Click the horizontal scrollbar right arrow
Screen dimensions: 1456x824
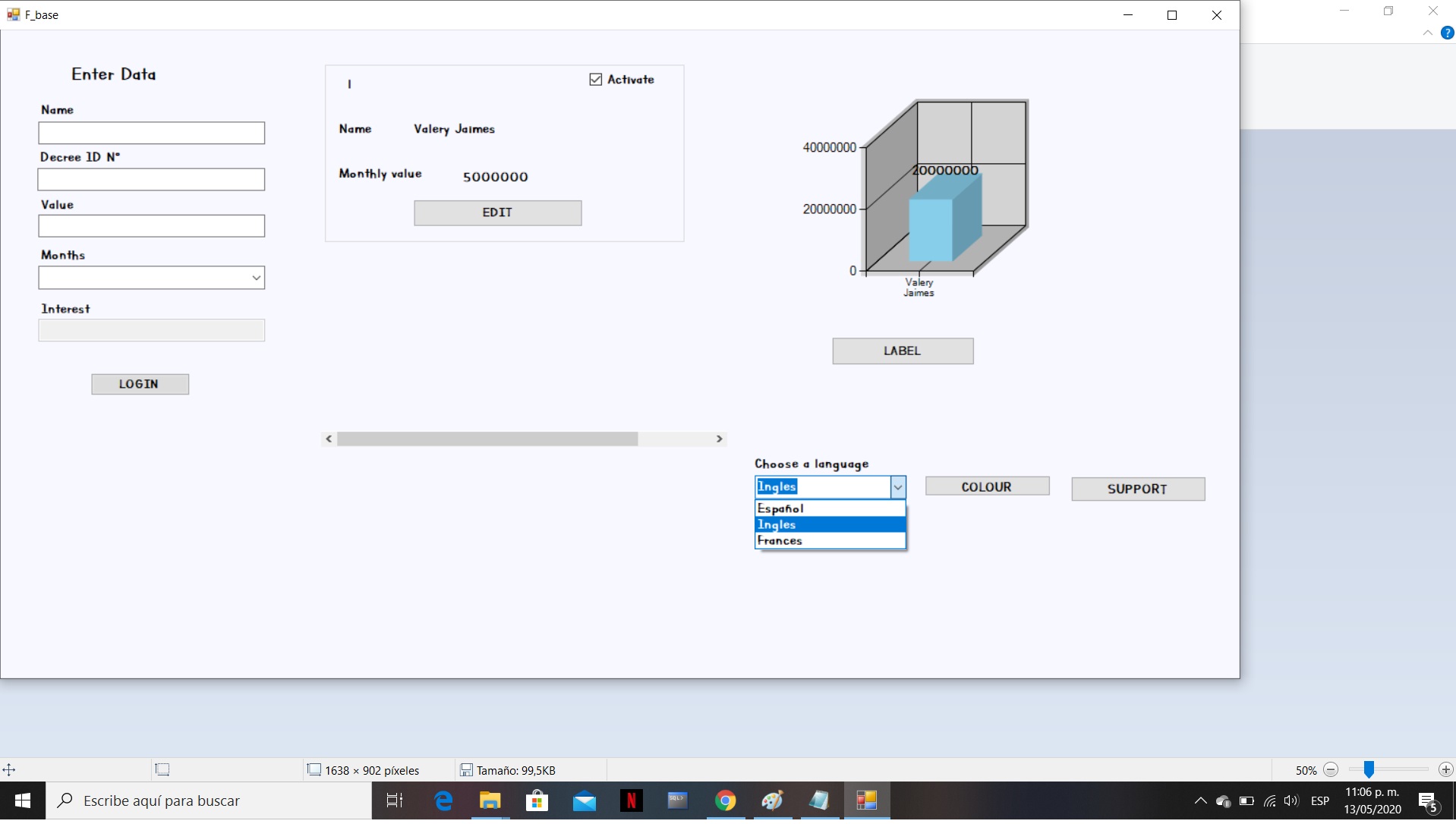720,439
